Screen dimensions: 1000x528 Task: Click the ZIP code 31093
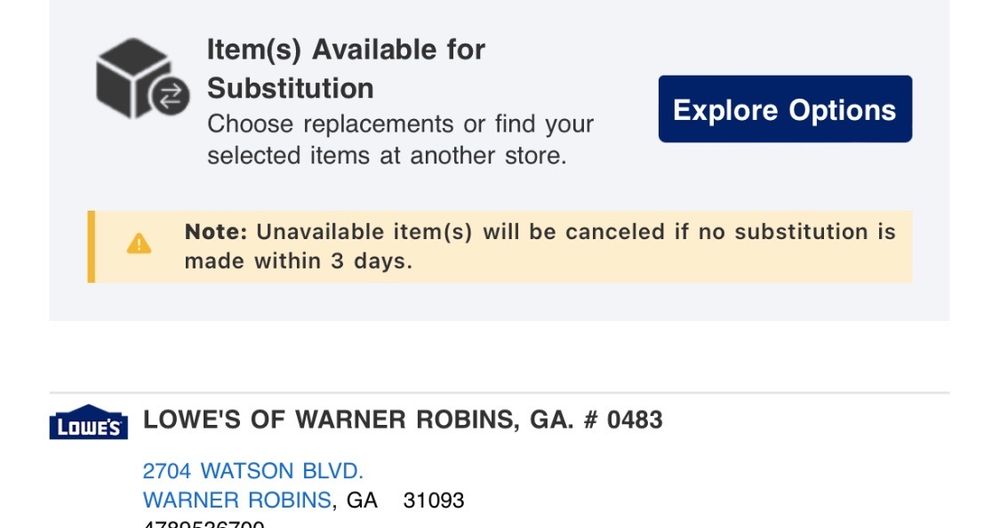(x=433, y=500)
